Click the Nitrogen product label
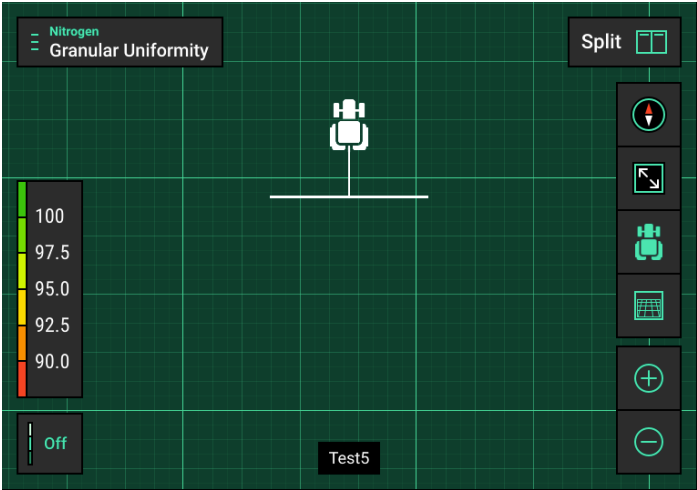697x490 pixels. coord(74,32)
